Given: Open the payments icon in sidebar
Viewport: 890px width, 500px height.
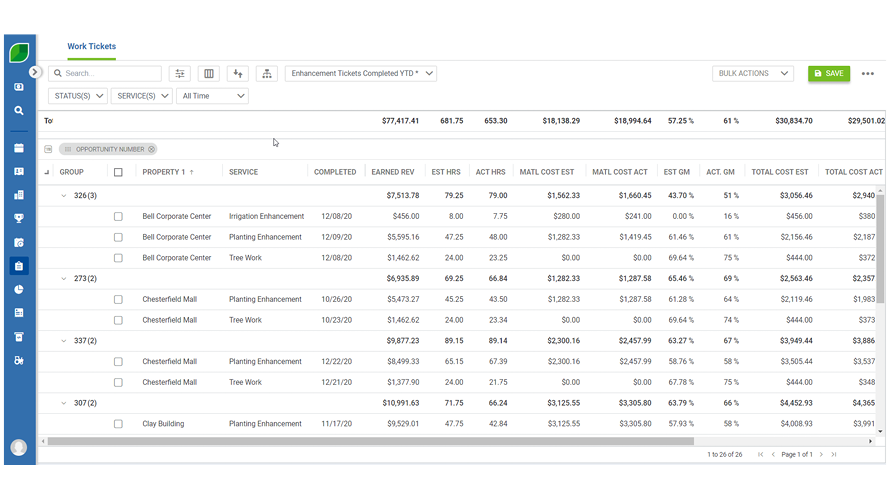Looking at the screenshot, I should click(x=19, y=87).
